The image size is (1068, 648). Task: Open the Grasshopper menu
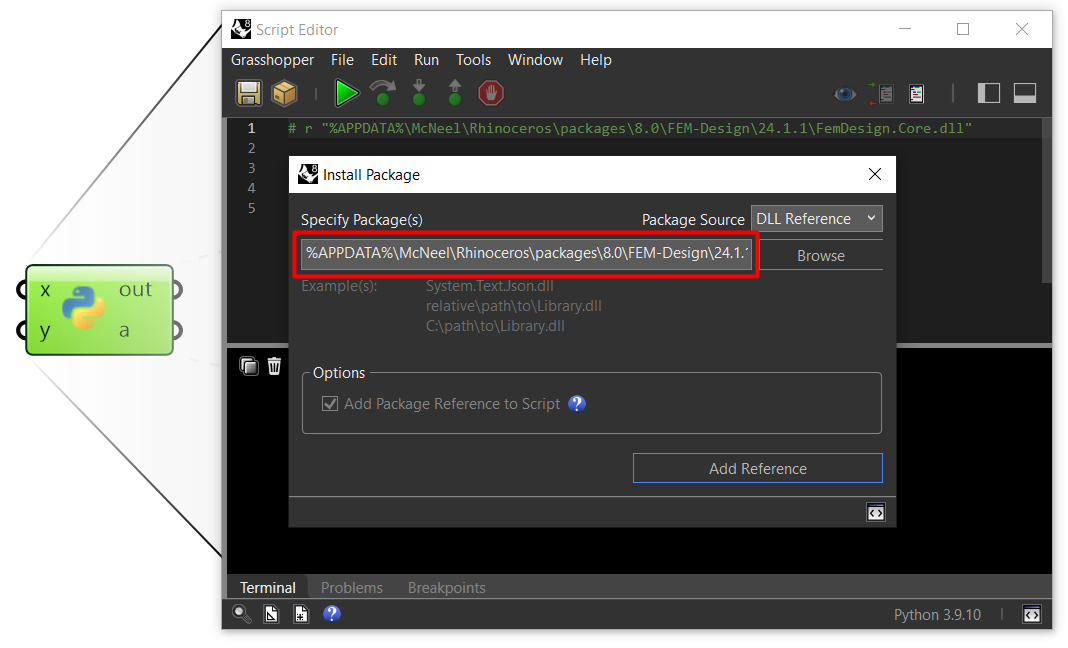272,60
